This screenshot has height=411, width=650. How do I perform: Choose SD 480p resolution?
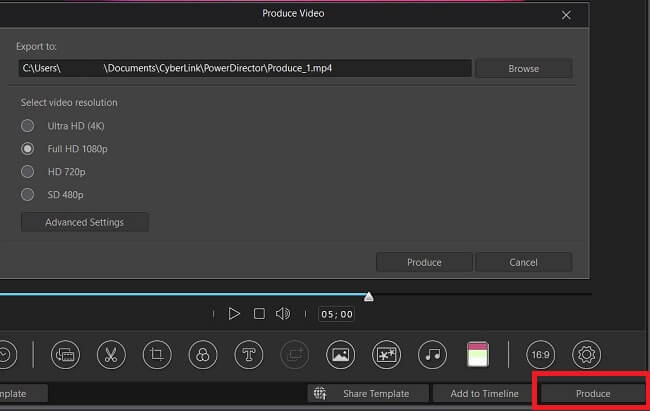[x=27, y=194]
